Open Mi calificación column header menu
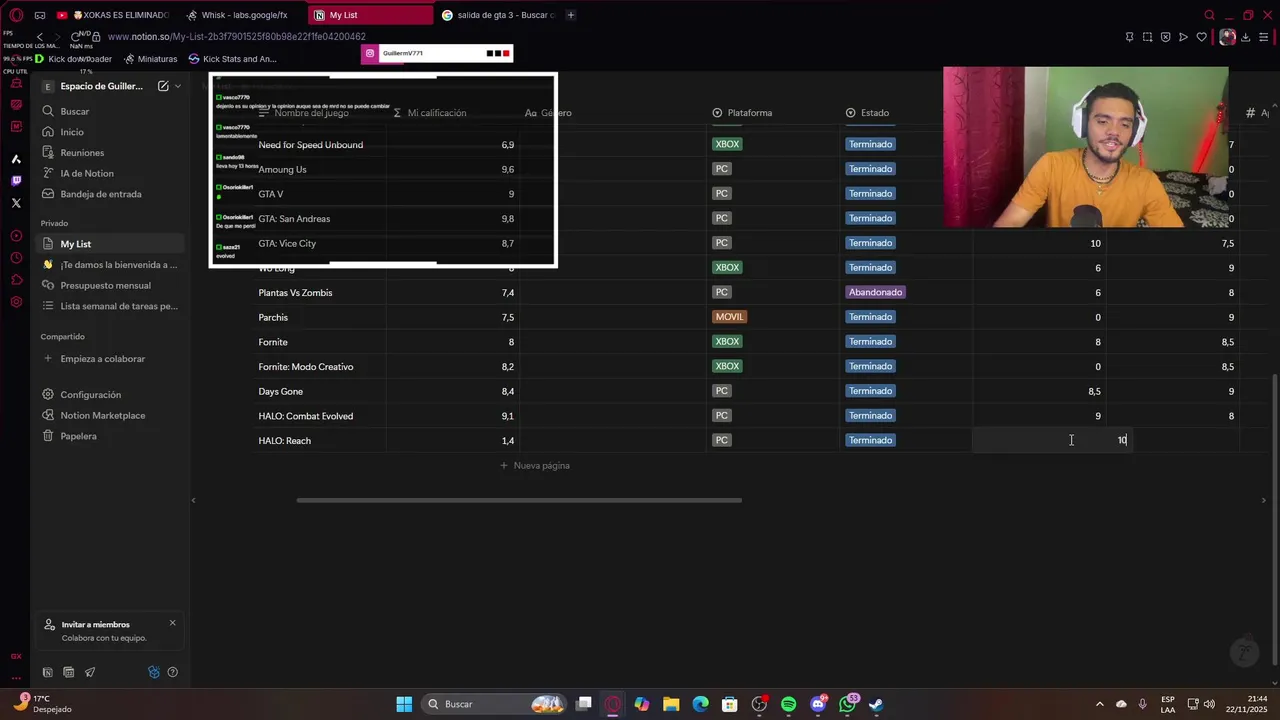The width and height of the screenshot is (1280, 720). pyautogui.click(x=430, y=113)
